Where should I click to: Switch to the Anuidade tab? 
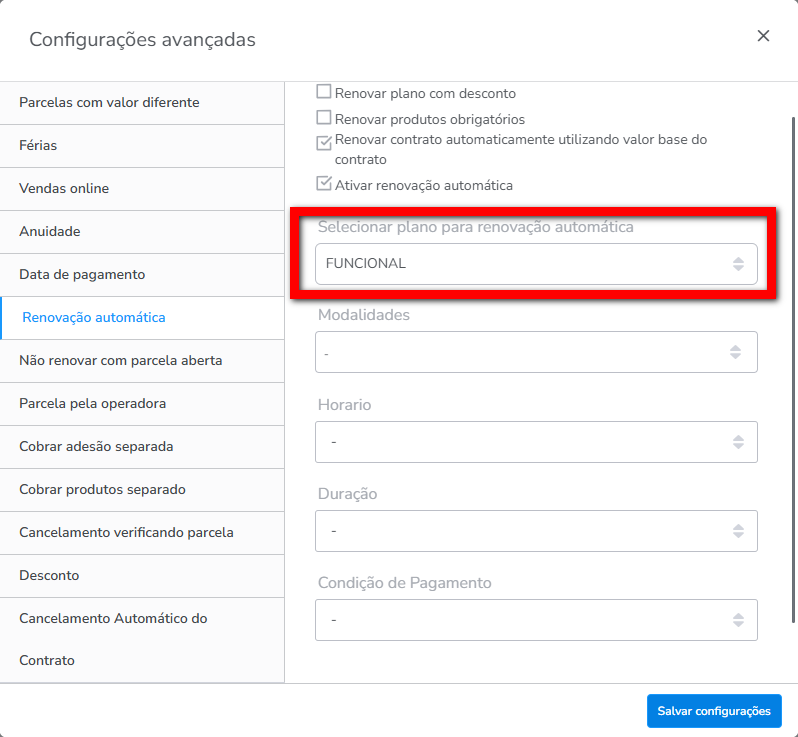tap(49, 231)
